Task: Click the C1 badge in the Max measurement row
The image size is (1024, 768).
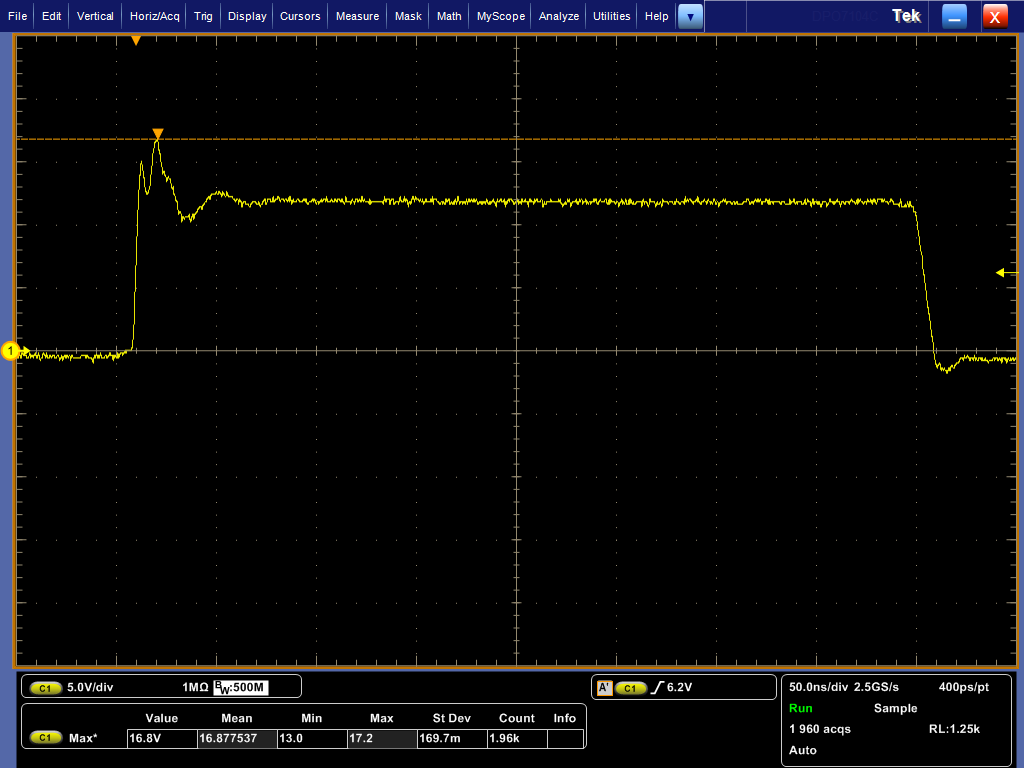Action: [45, 738]
